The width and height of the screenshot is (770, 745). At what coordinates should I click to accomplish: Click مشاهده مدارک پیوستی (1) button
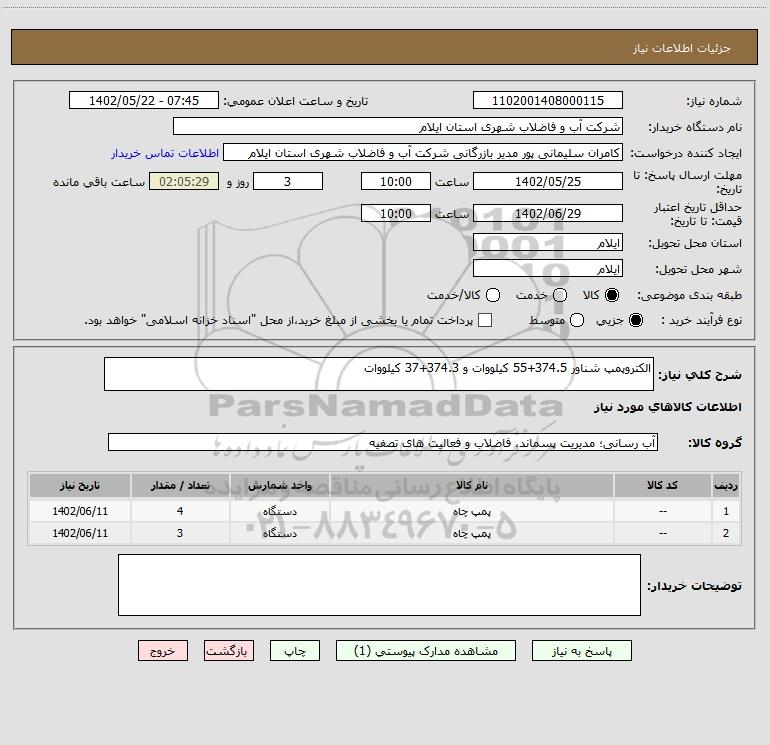pyautogui.click(x=426, y=651)
